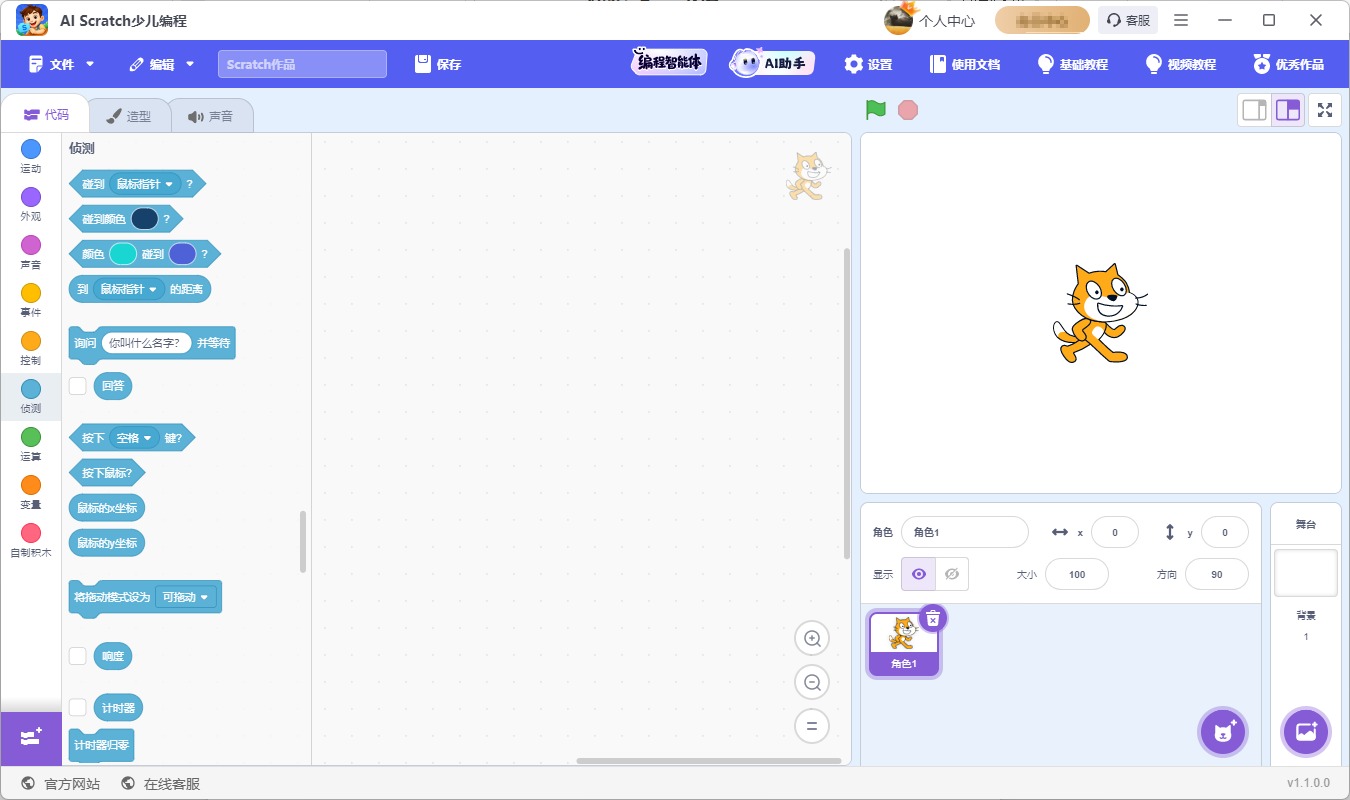This screenshot has width=1350, height=800.
Task: Open the AI助手 assistant
Action: click(x=772, y=63)
